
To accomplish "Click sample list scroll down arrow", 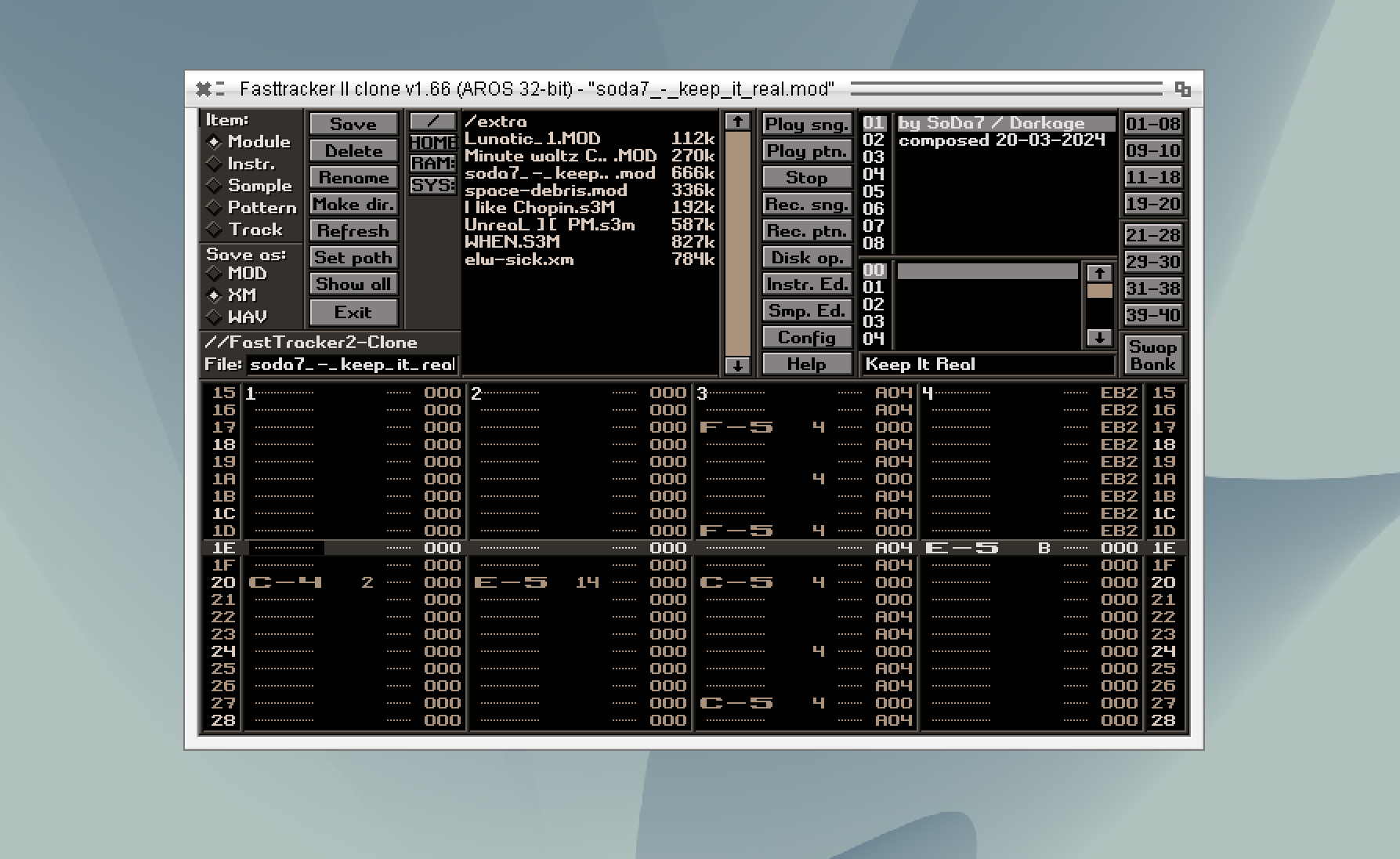I will point(1099,338).
